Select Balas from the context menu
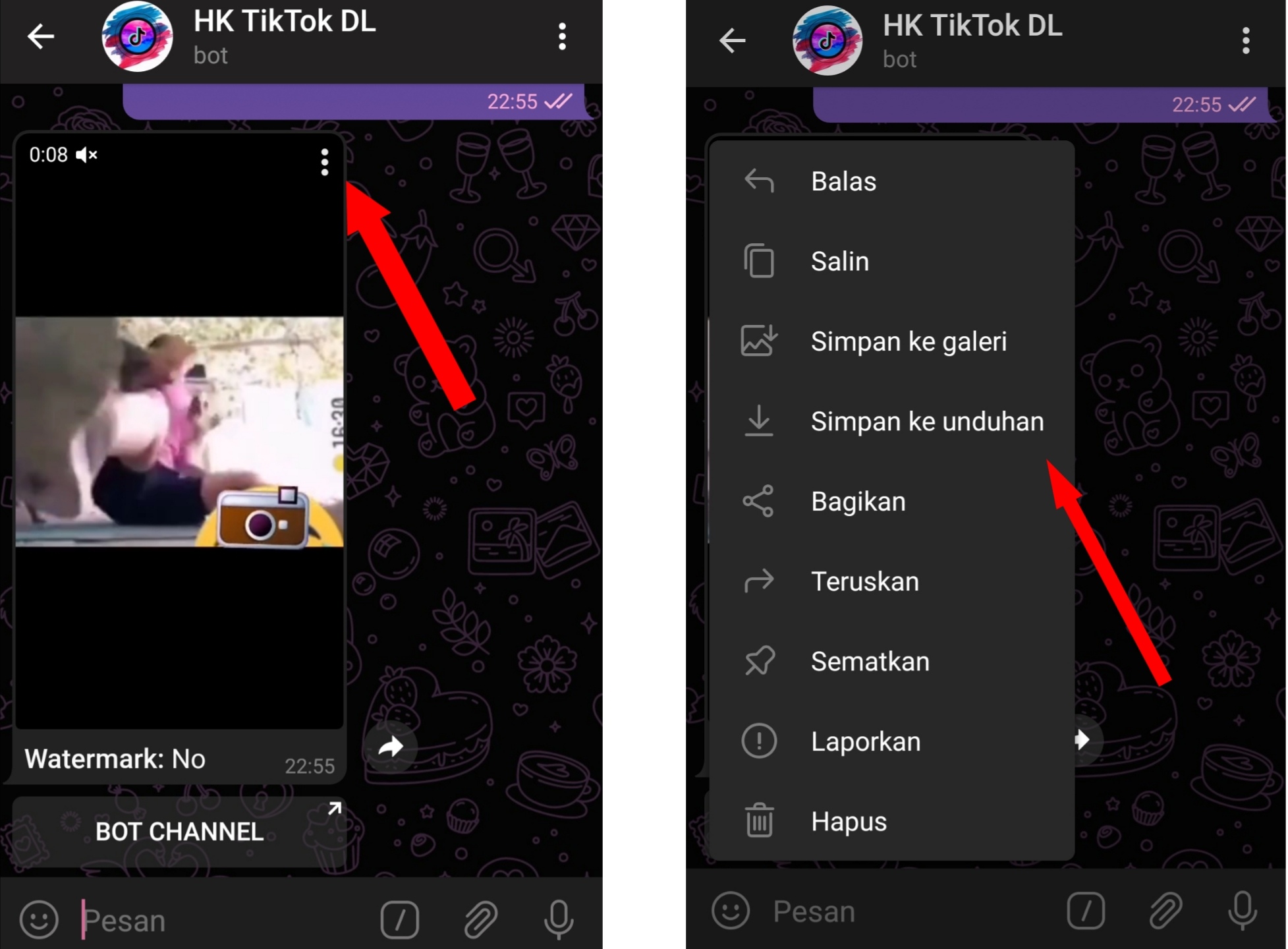Viewport: 1288px width, 949px height. [x=891, y=181]
